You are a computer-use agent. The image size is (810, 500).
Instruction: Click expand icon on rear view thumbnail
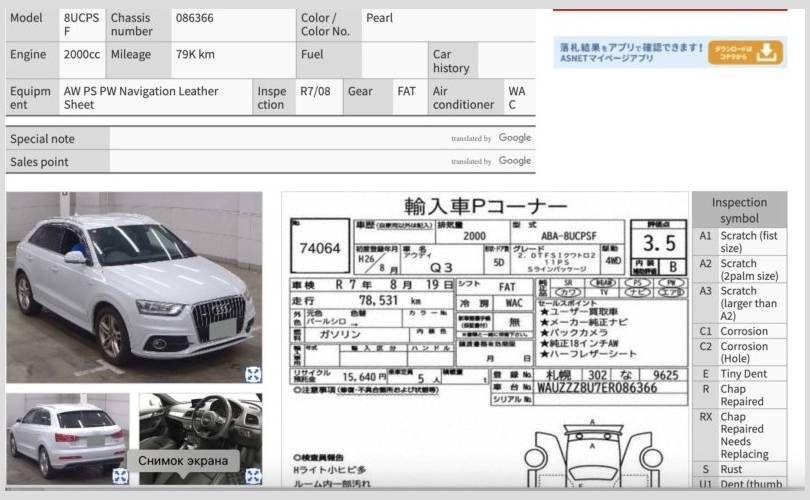[119, 476]
